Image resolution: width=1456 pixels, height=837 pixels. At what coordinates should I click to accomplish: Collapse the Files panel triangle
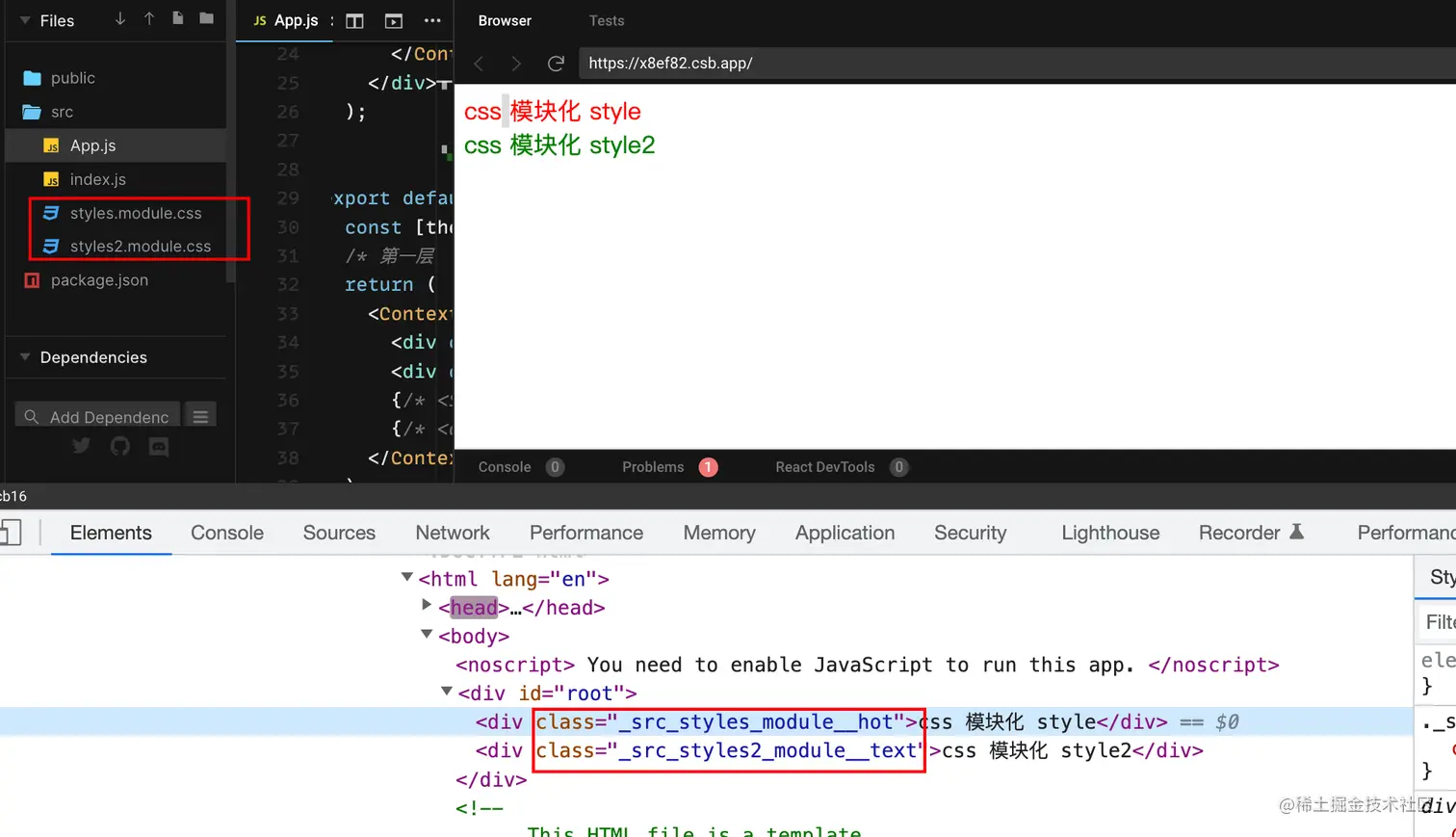click(25, 20)
